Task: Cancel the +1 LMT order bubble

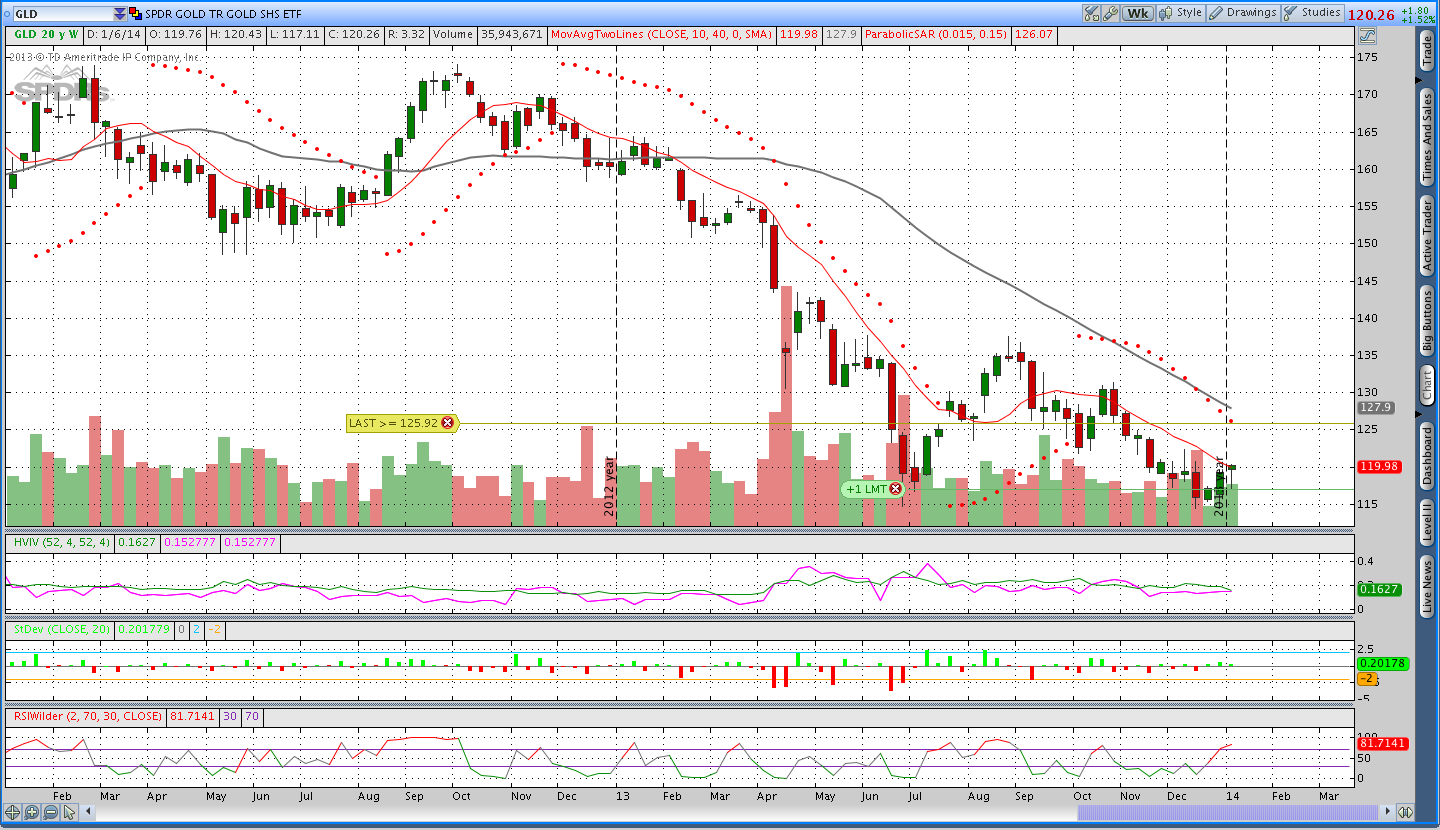Action: click(x=895, y=489)
